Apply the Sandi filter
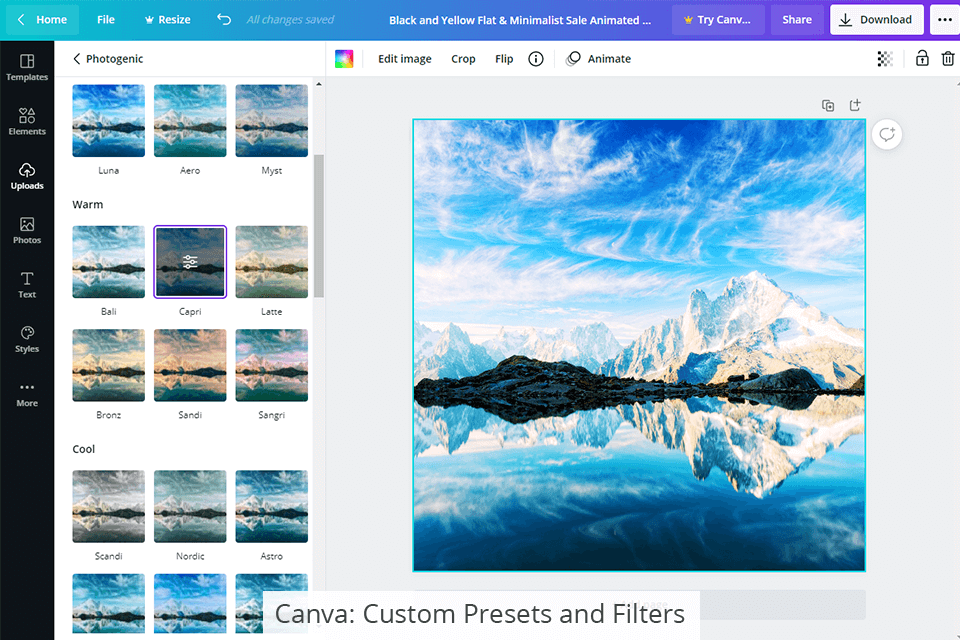Viewport: 960px width, 640px height. click(190, 365)
